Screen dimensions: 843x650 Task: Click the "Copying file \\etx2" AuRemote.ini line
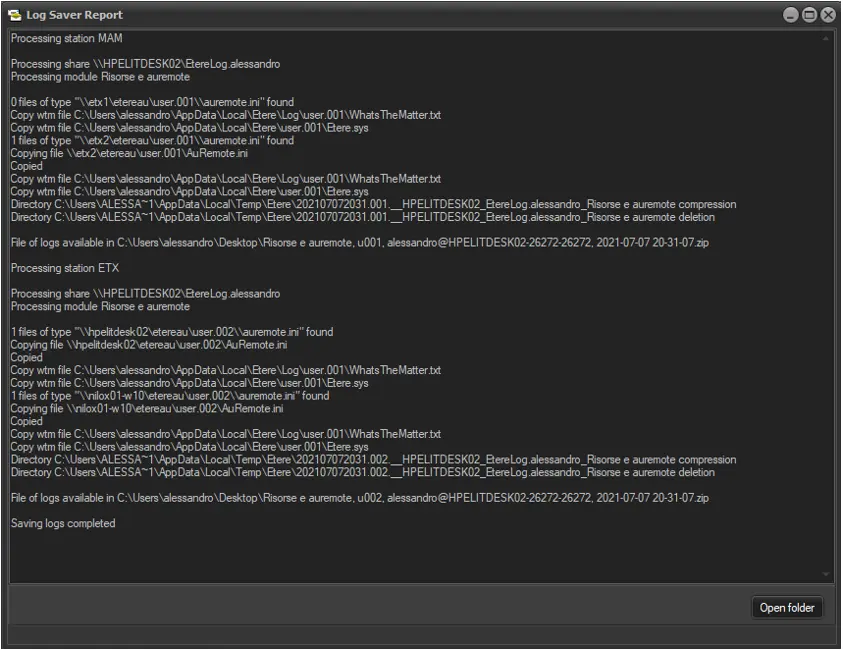138,154
